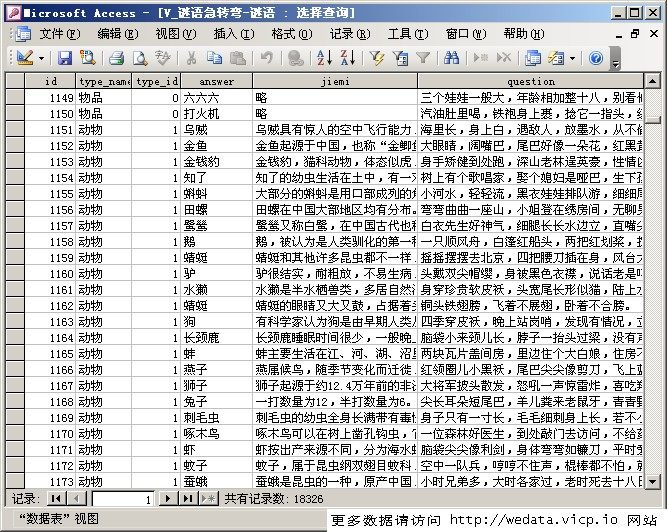
Task: Open the 记录(R) menu
Action: click(350, 34)
